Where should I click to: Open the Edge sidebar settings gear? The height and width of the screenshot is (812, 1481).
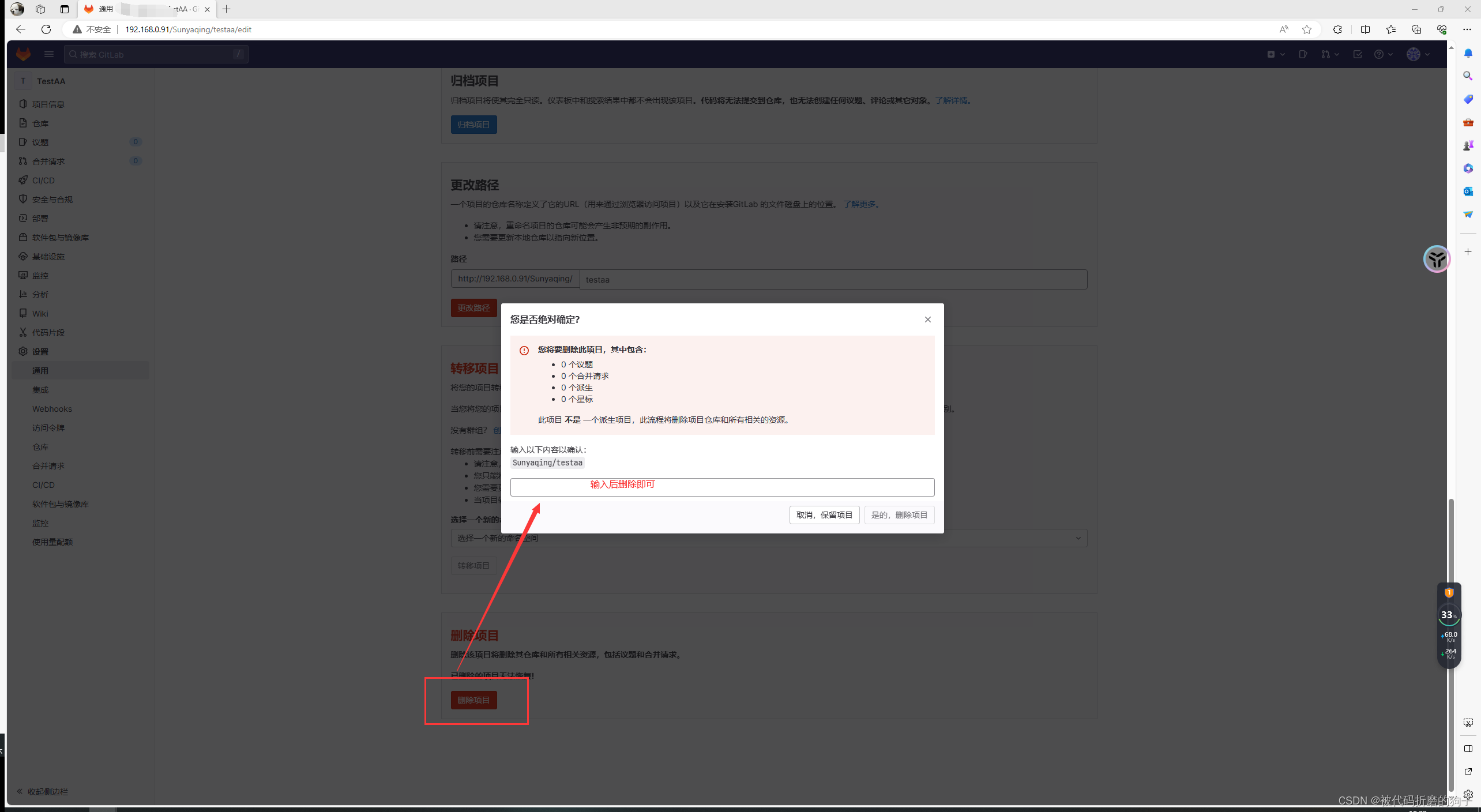[1468, 794]
